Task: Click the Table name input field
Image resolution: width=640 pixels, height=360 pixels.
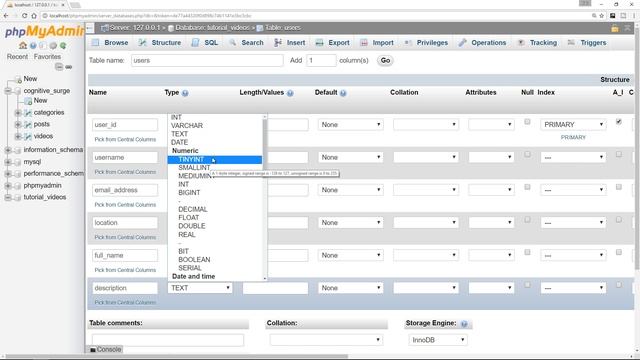Action: 207,60
